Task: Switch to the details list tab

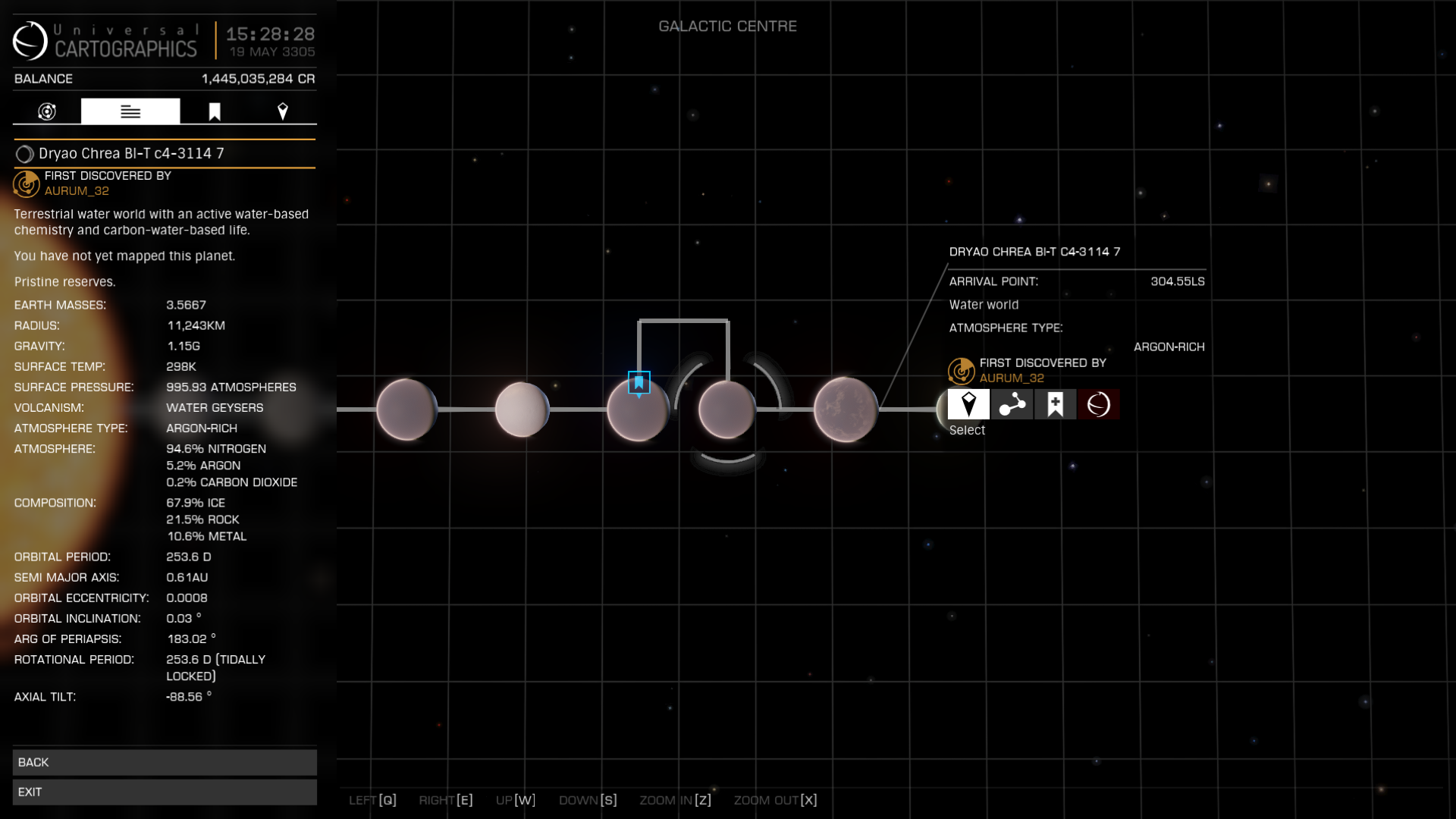Action: click(130, 111)
